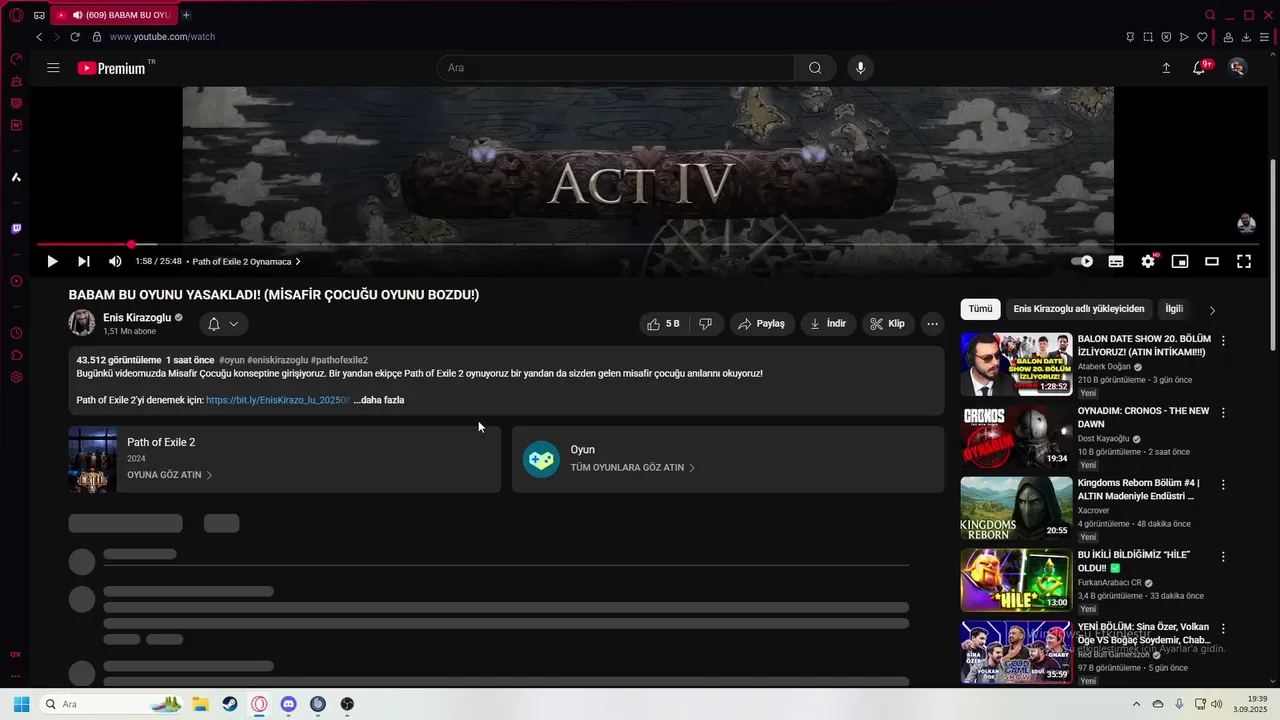This screenshot has height=720, width=1280.
Task: Click the YouTube search magnifier button
Action: pos(815,68)
